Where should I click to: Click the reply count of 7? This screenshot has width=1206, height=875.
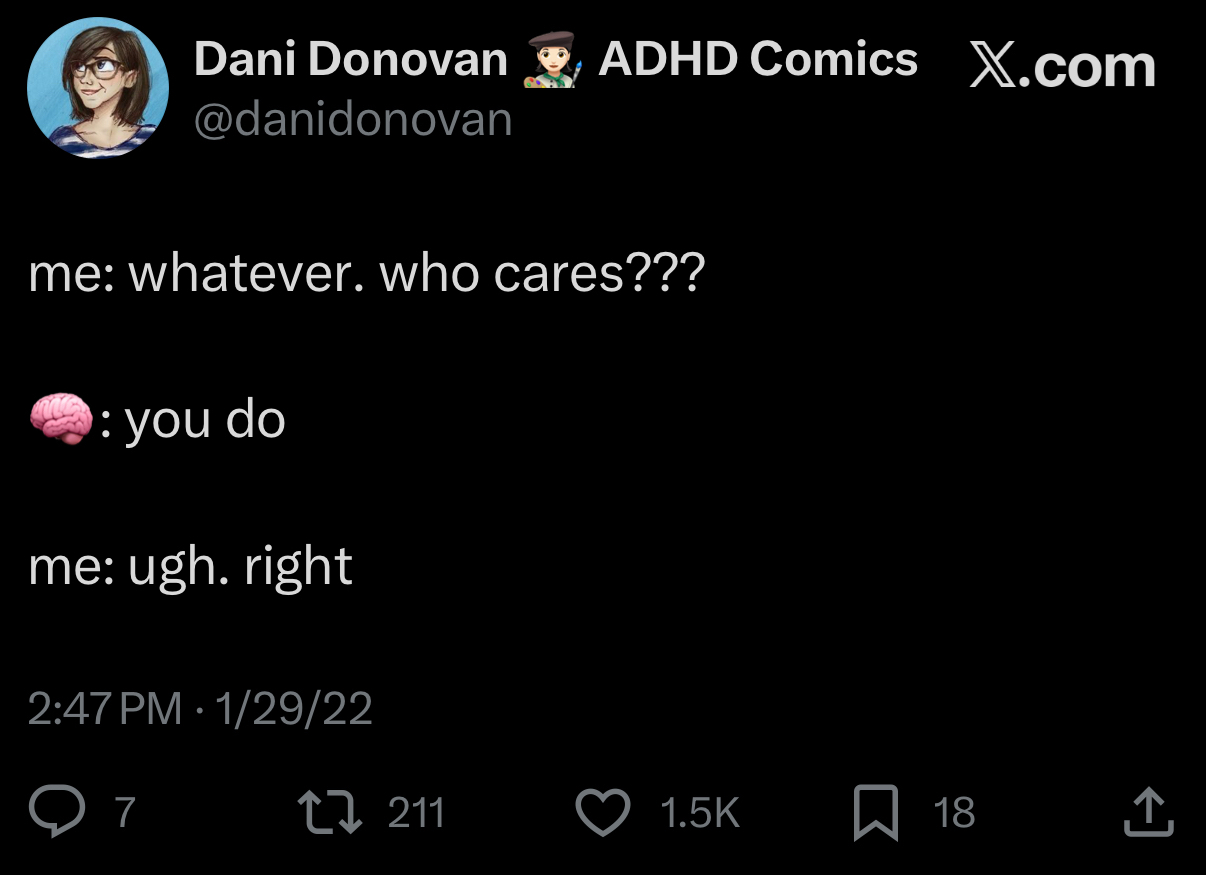123,812
